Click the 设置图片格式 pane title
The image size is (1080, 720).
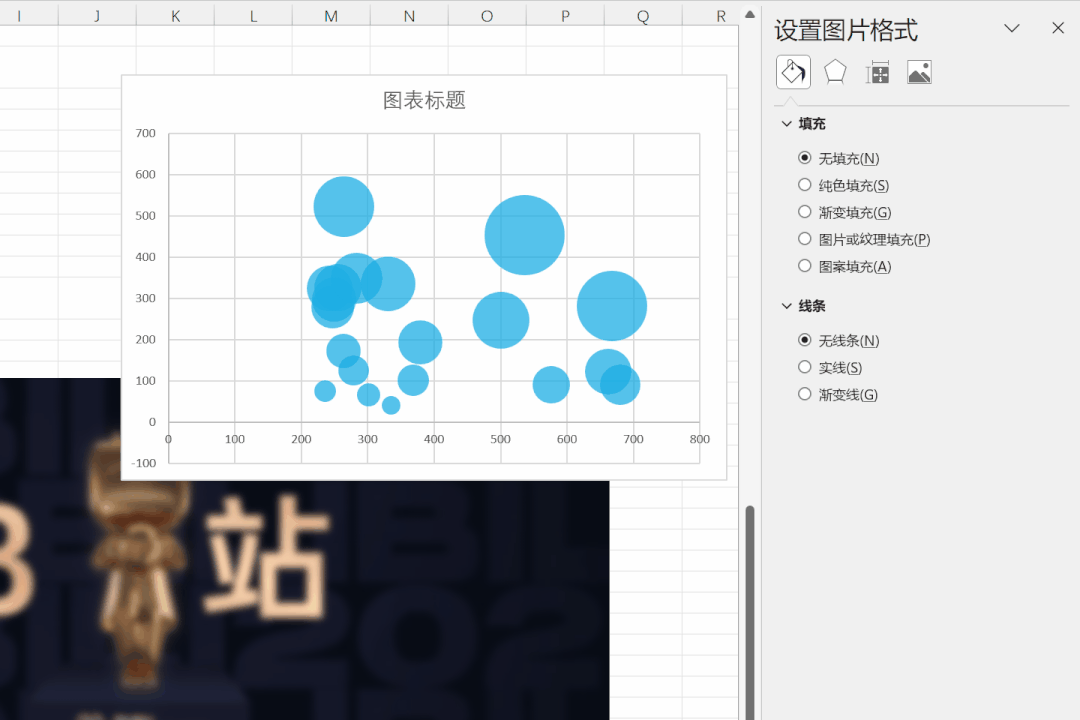(x=846, y=30)
